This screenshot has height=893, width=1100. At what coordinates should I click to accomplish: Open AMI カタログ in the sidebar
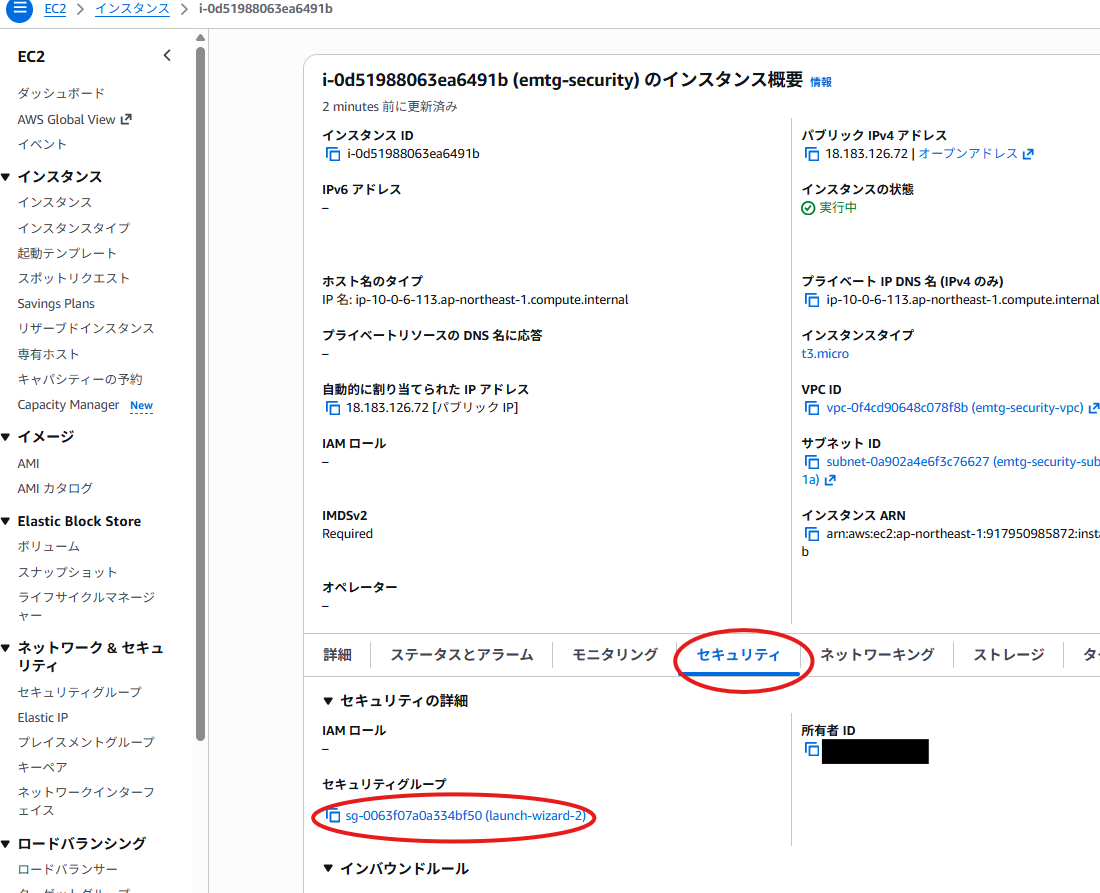pyautogui.click(x=55, y=488)
